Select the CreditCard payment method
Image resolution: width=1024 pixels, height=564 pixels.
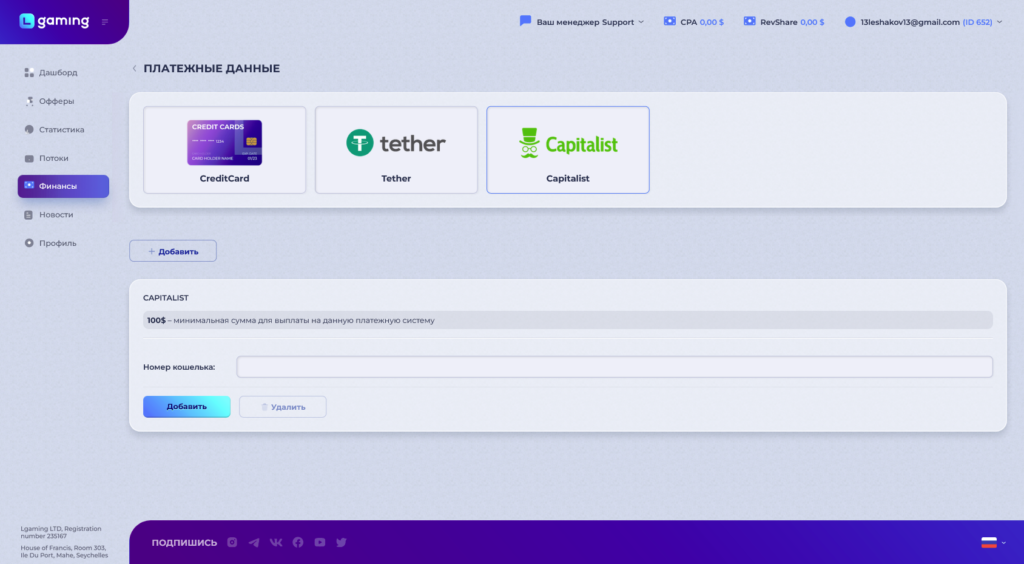225,150
